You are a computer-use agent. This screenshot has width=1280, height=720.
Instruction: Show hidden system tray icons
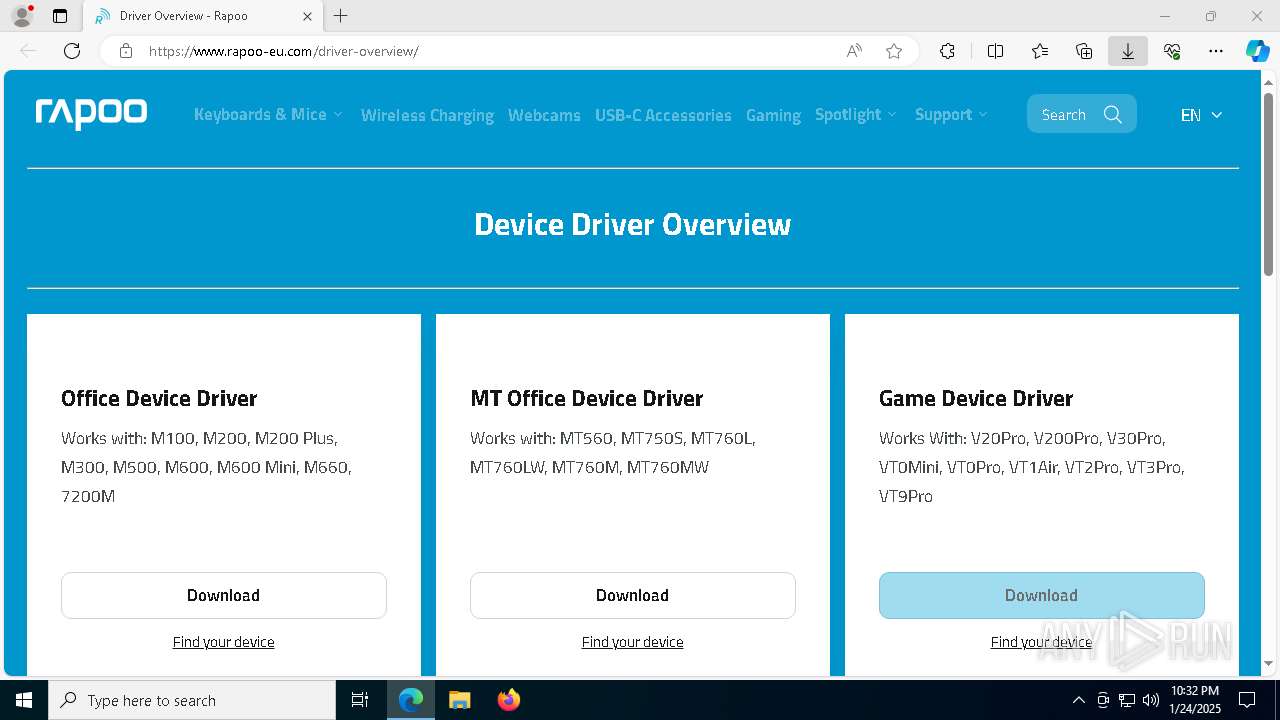point(1078,700)
